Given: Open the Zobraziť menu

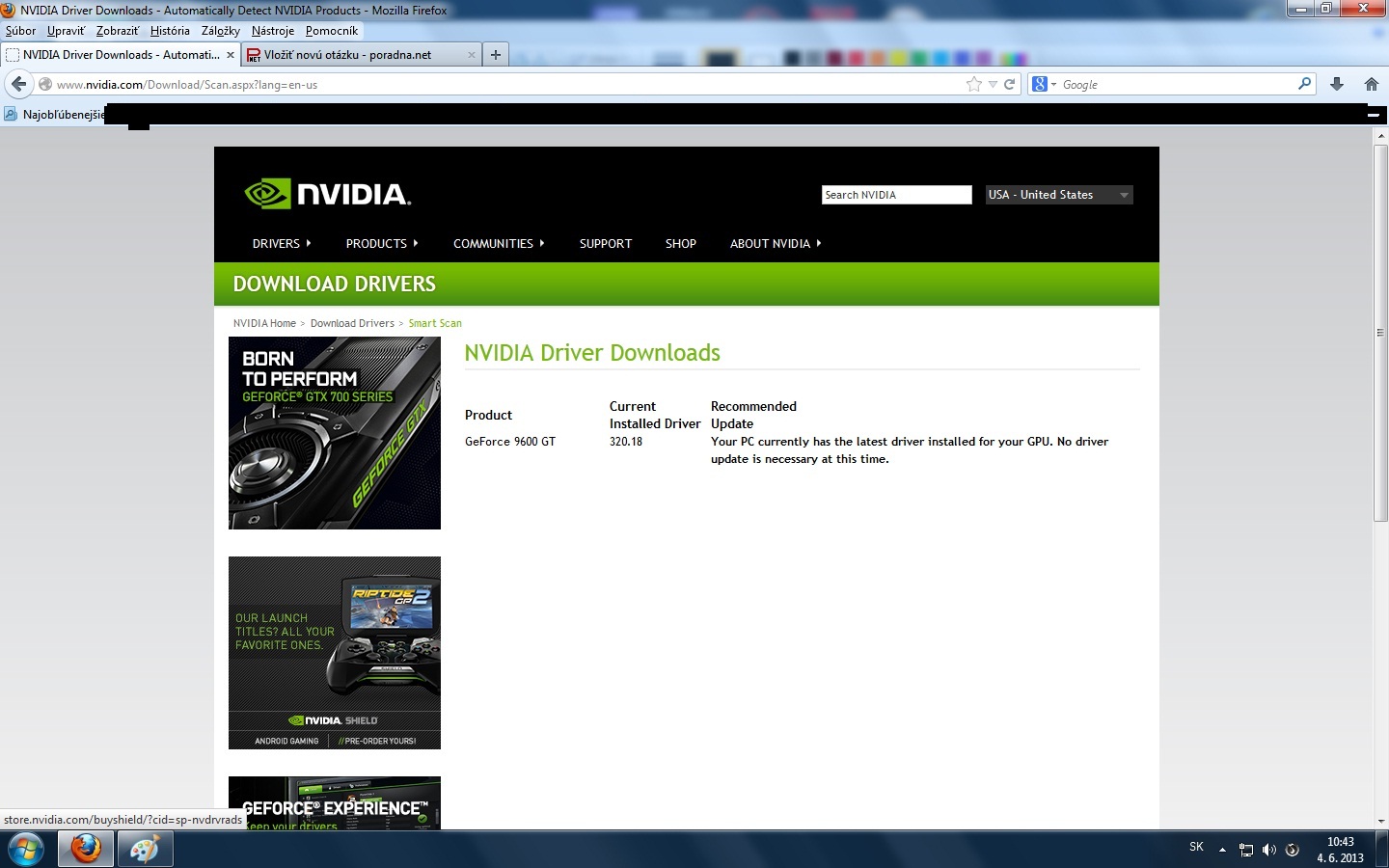Looking at the screenshot, I should pyautogui.click(x=118, y=31).
